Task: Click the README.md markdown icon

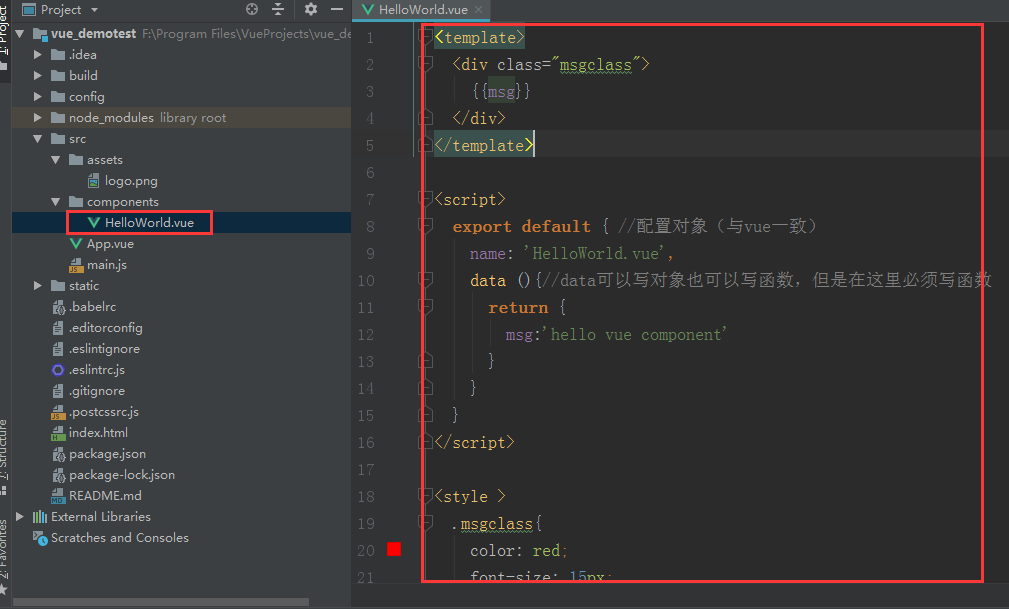Action: pos(58,496)
